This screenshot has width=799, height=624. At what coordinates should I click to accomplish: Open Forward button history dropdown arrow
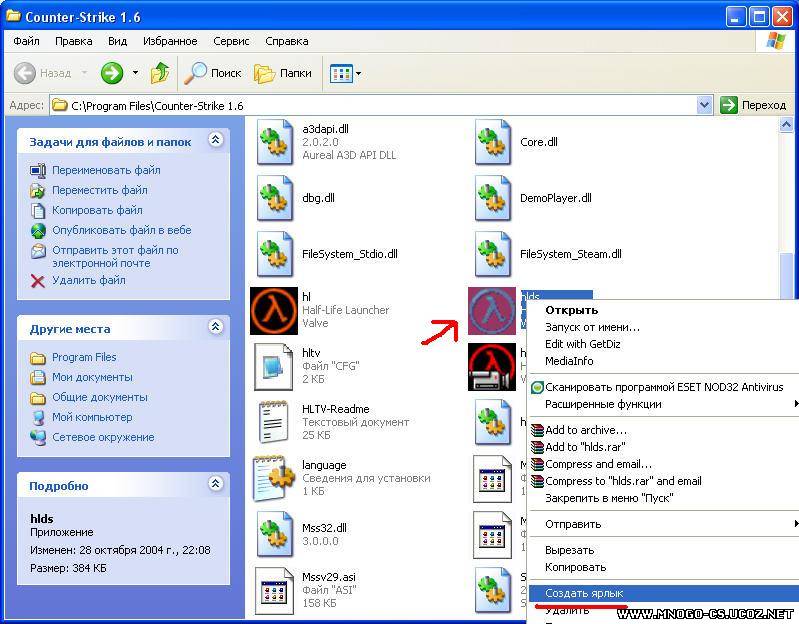135,73
